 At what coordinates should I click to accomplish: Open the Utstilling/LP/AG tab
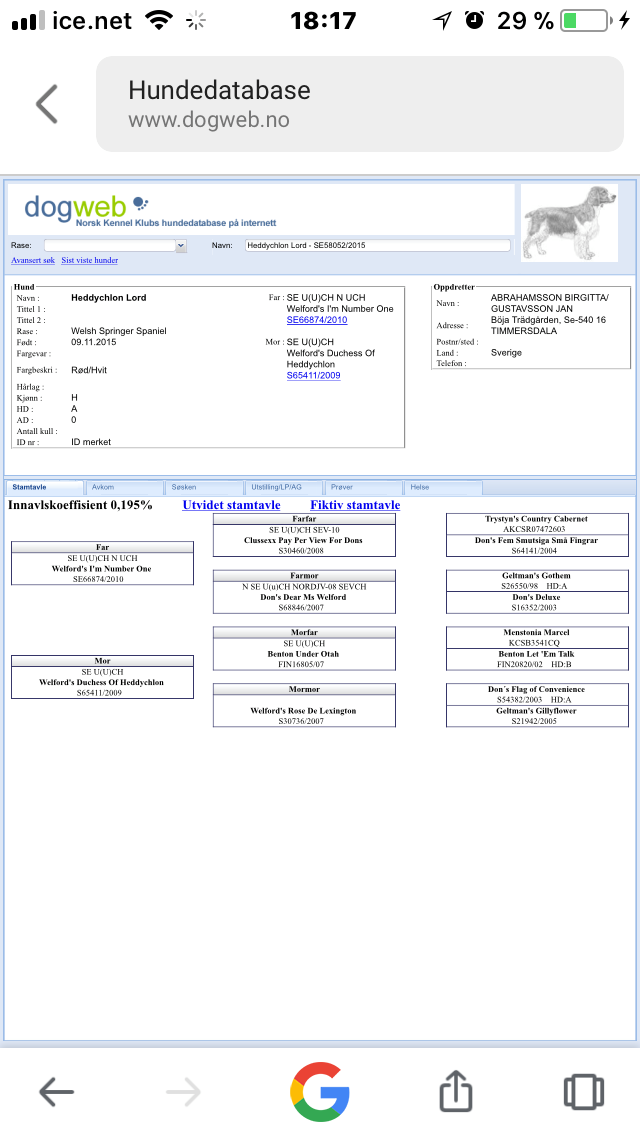tap(283, 488)
